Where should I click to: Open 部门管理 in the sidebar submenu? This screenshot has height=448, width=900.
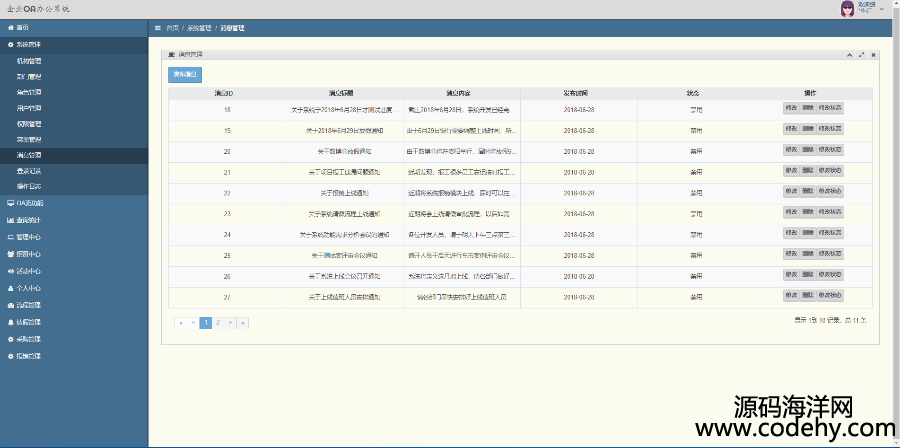coord(74,76)
